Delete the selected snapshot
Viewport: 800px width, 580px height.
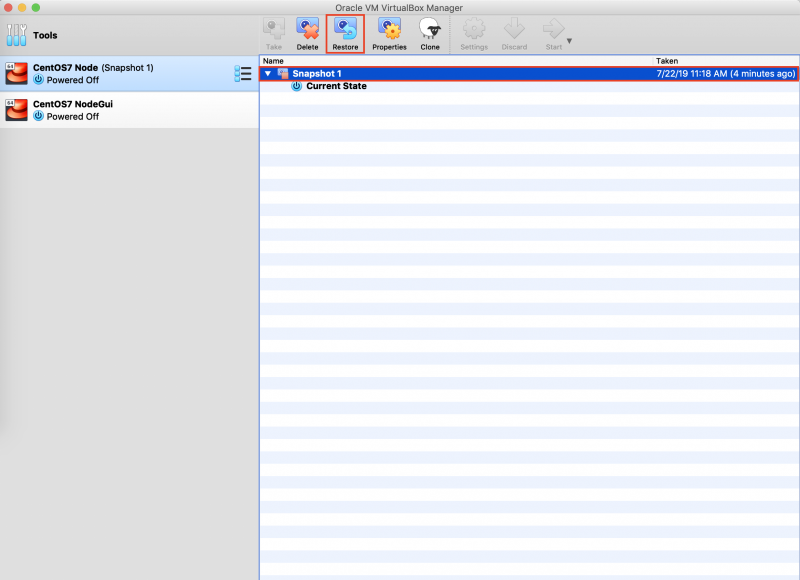tap(308, 34)
